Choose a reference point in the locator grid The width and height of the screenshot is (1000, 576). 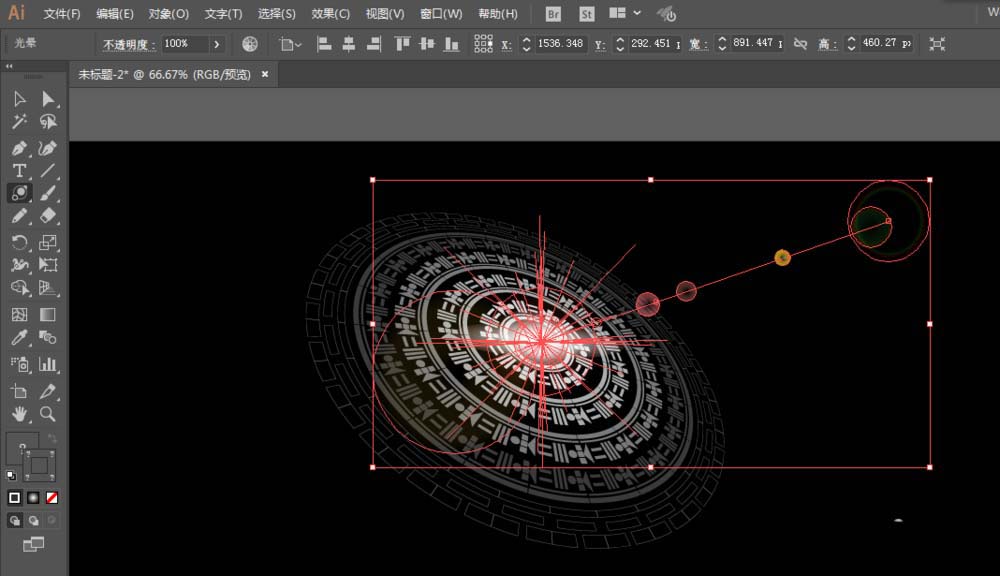point(483,43)
